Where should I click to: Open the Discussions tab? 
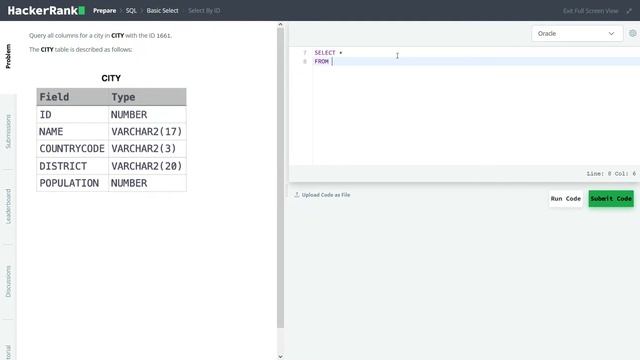click(x=8, y=281)
